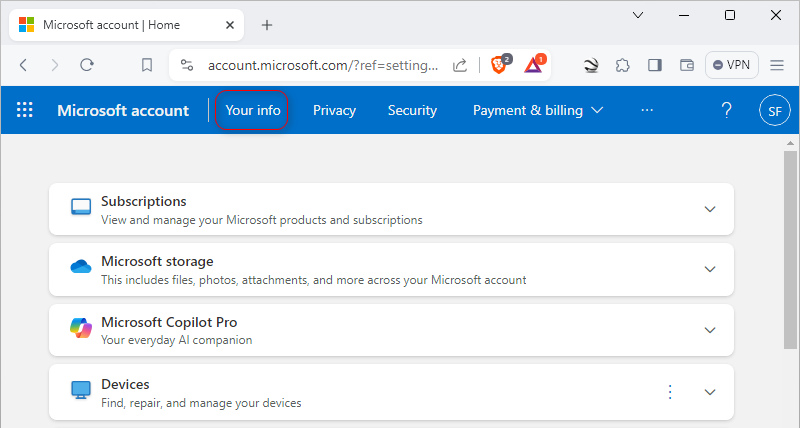Open the Microsoft apps grid launcher
Viewport: 800px width, 428px height.
[24, 110]
